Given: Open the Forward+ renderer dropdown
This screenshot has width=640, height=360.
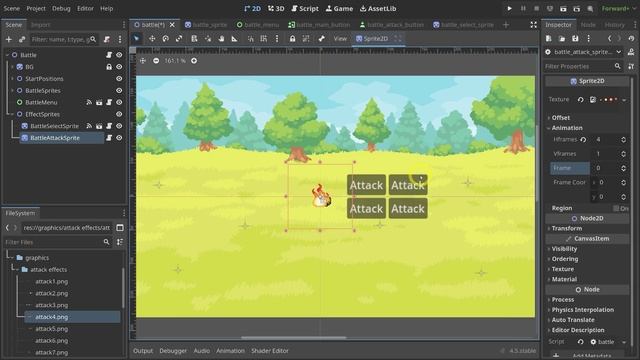Looking at the screenshot, I should tap(619, 8).
